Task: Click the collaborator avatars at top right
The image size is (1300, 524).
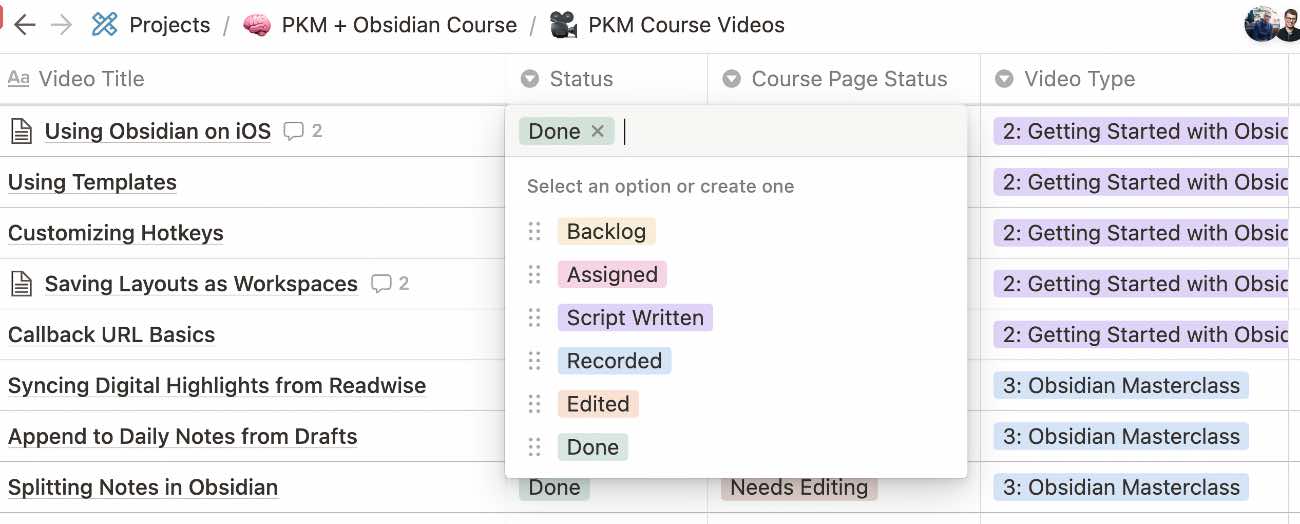Action: (x=1272, y=25)
